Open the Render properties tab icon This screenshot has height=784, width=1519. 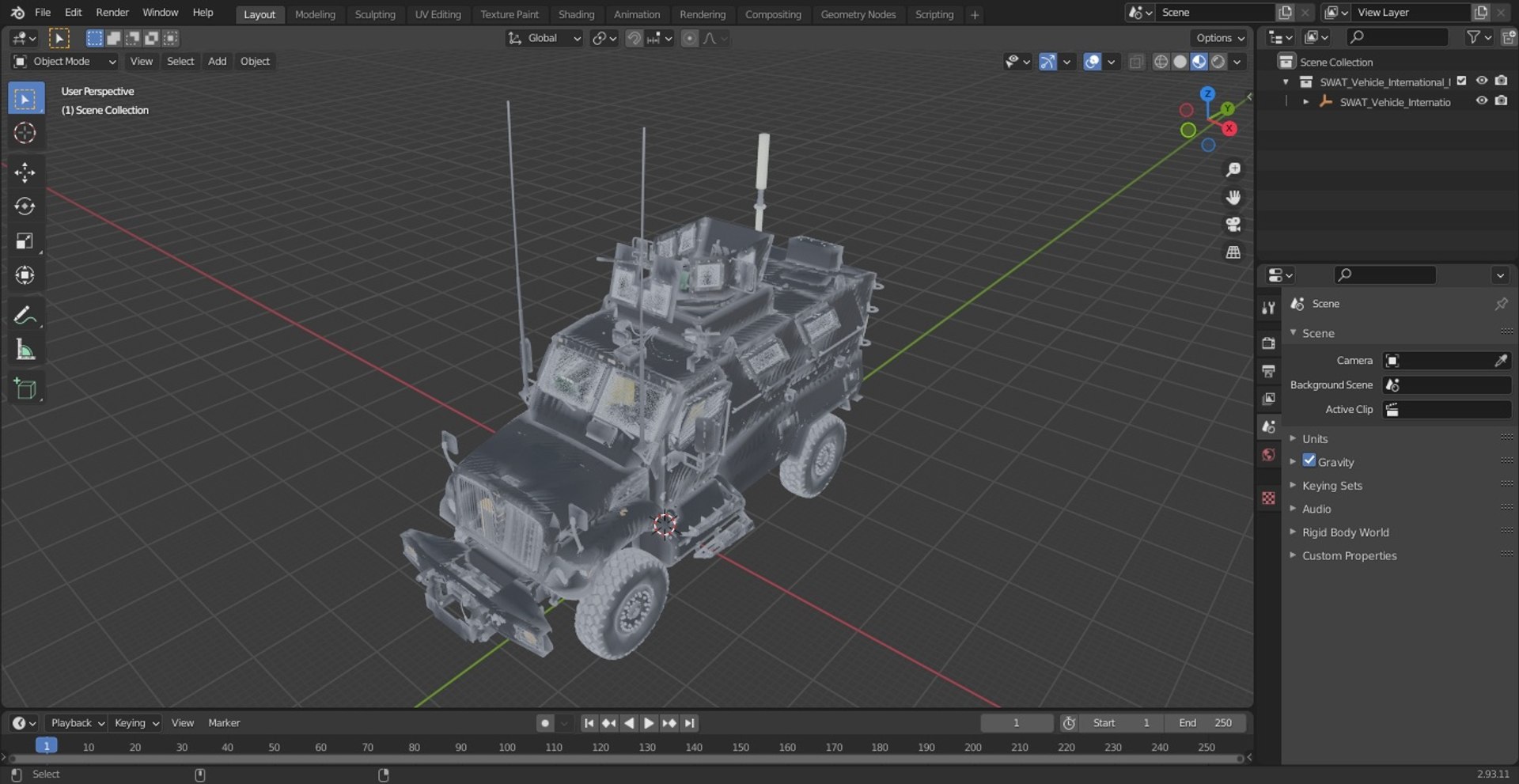(x=1269, y=343)
